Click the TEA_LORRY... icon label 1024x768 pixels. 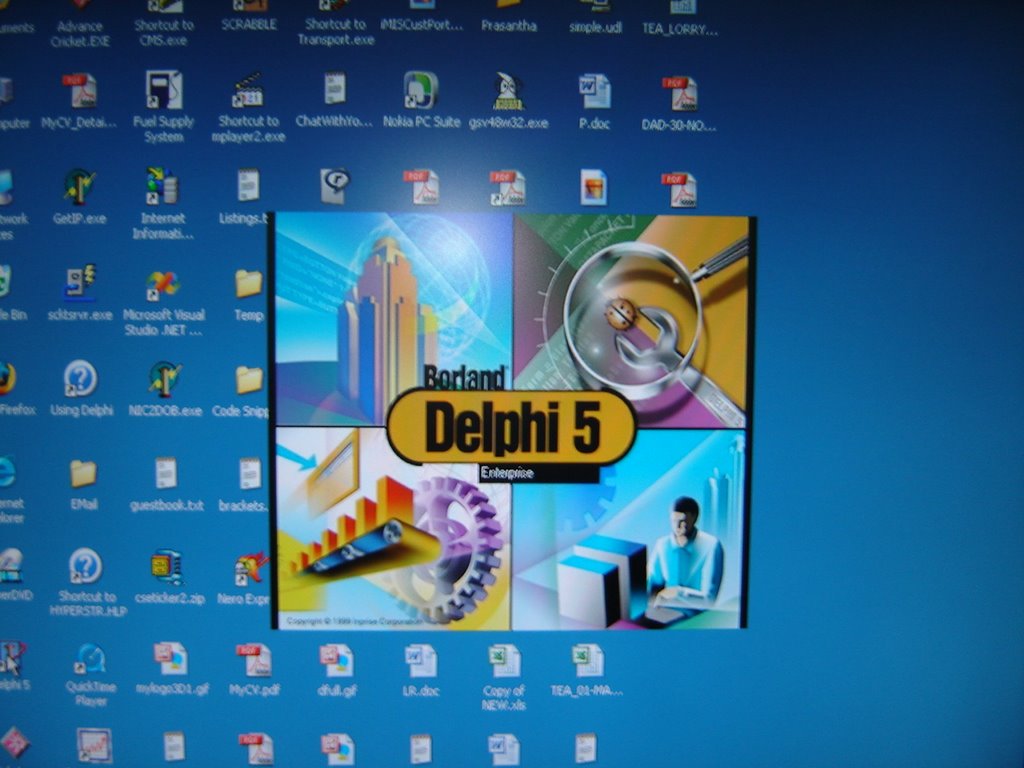(679, 29)
